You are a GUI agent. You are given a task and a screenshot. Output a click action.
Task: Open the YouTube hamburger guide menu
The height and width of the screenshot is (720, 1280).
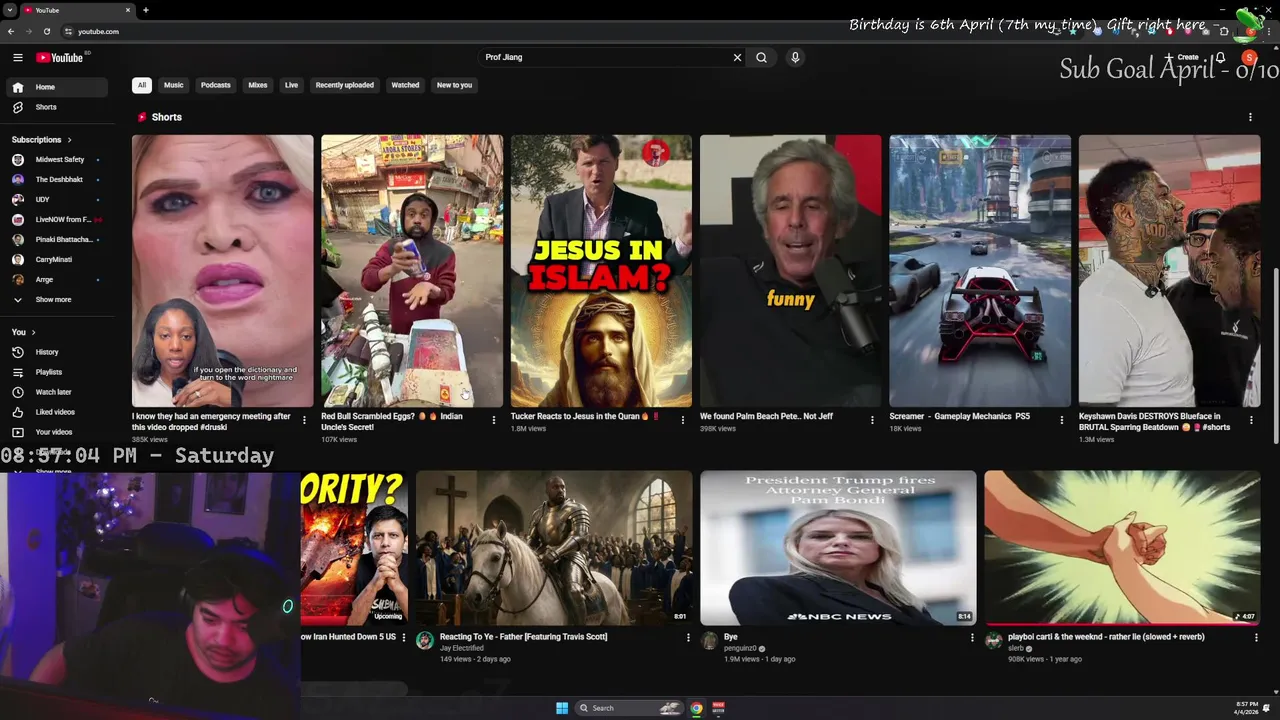18,58
